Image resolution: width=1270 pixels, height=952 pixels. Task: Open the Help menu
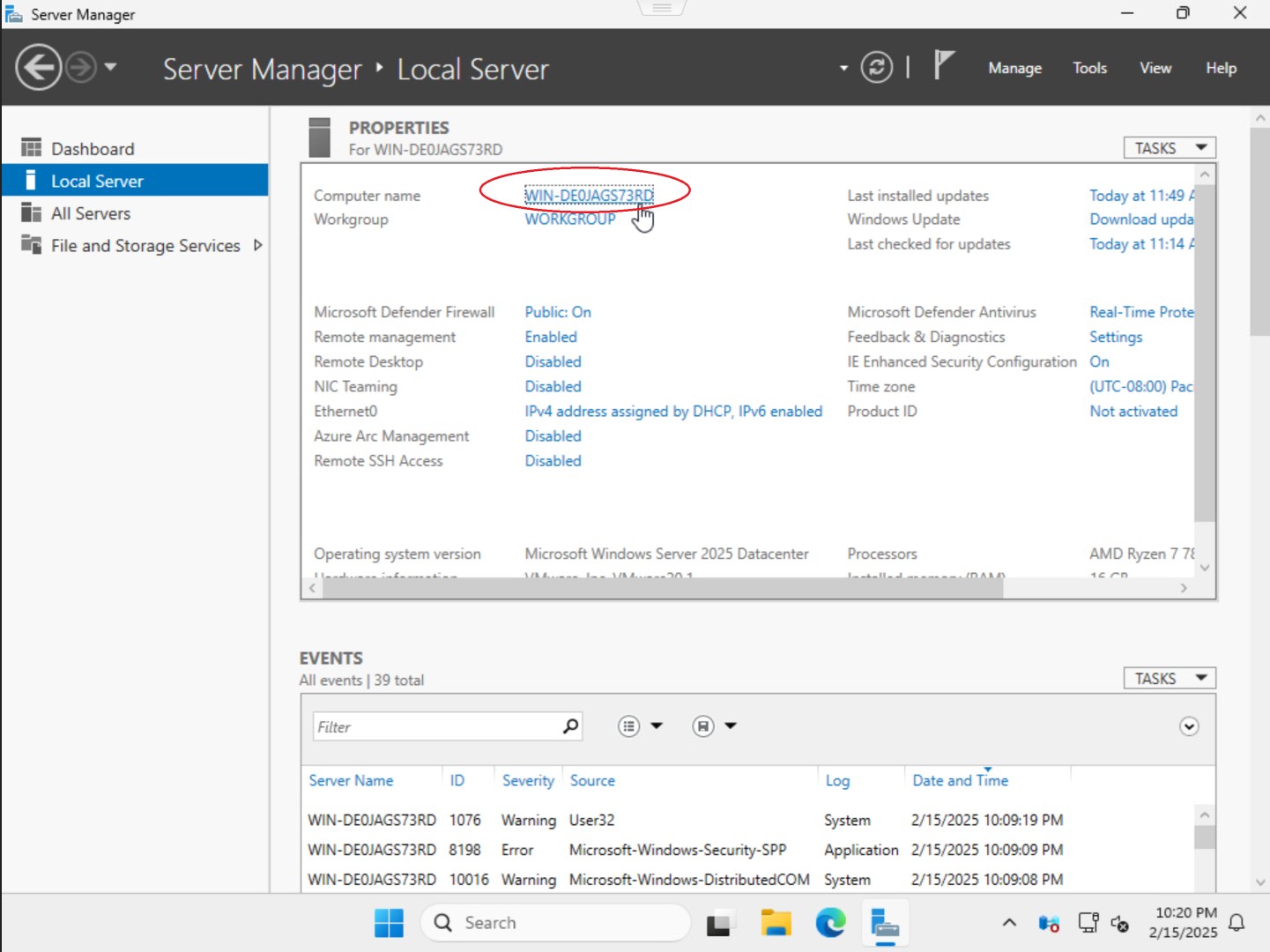1221,68
